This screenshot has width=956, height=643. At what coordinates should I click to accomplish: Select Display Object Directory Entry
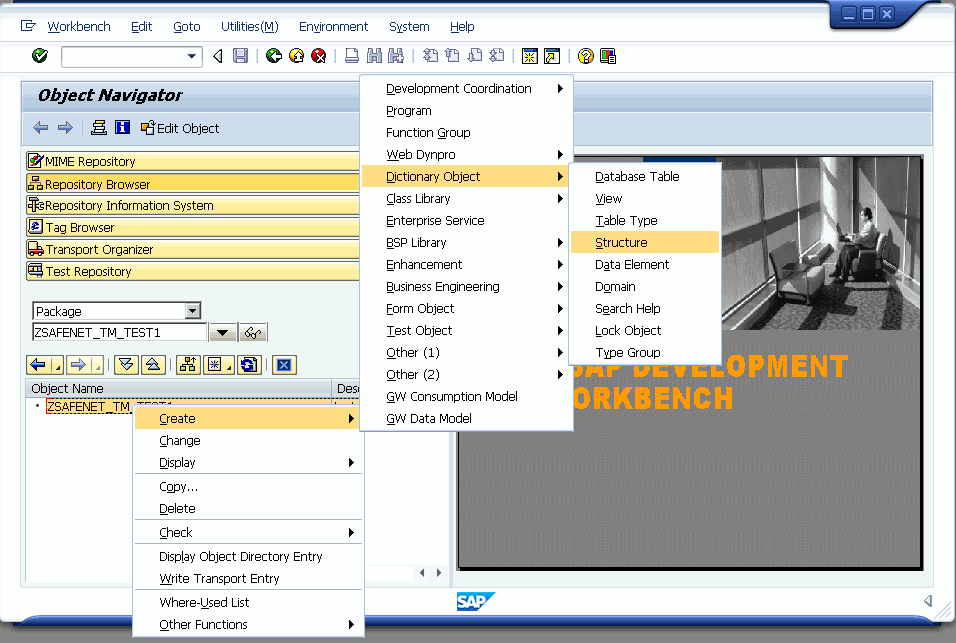coord(249,556)
